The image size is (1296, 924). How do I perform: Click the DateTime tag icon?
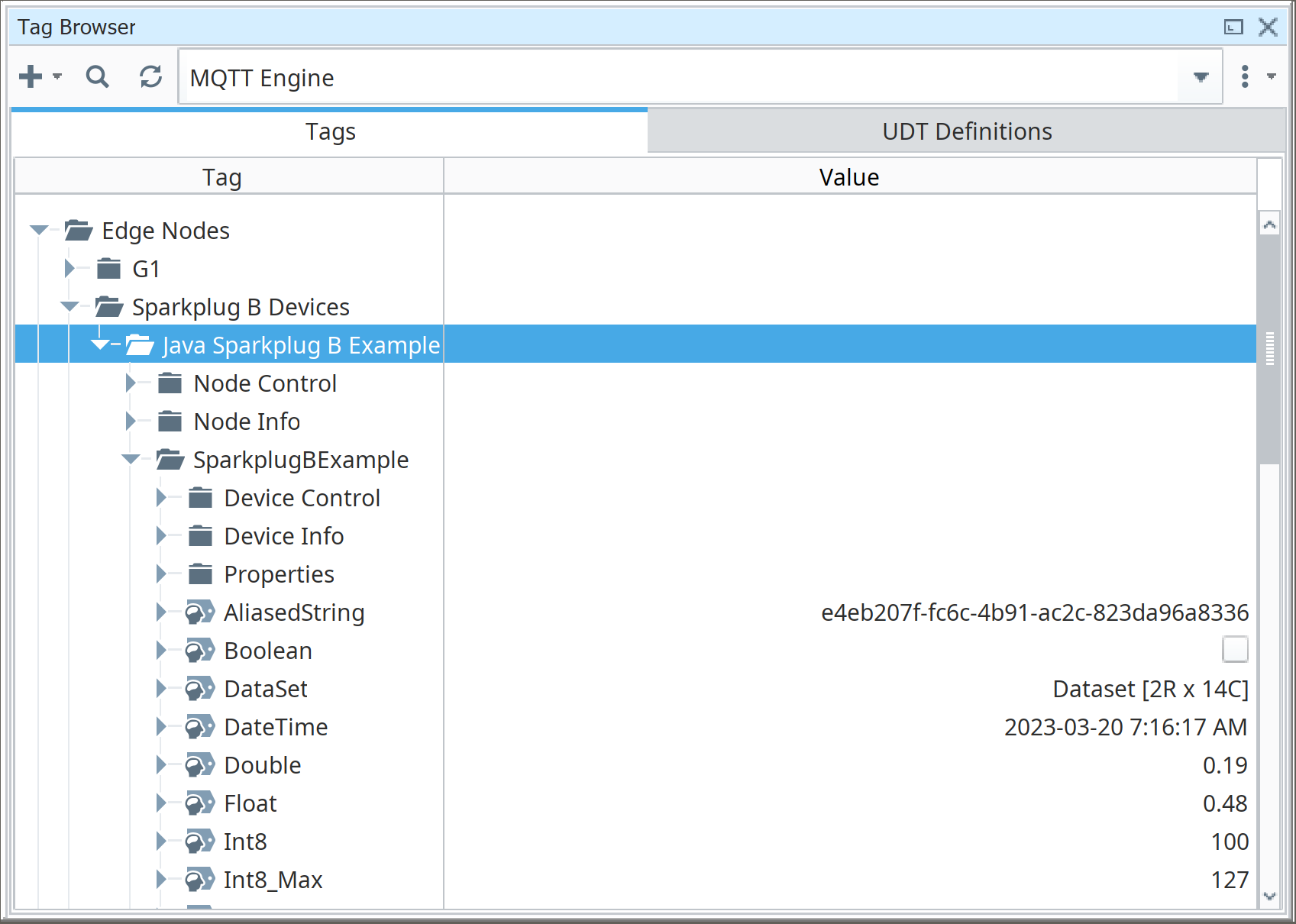(200, 727)
